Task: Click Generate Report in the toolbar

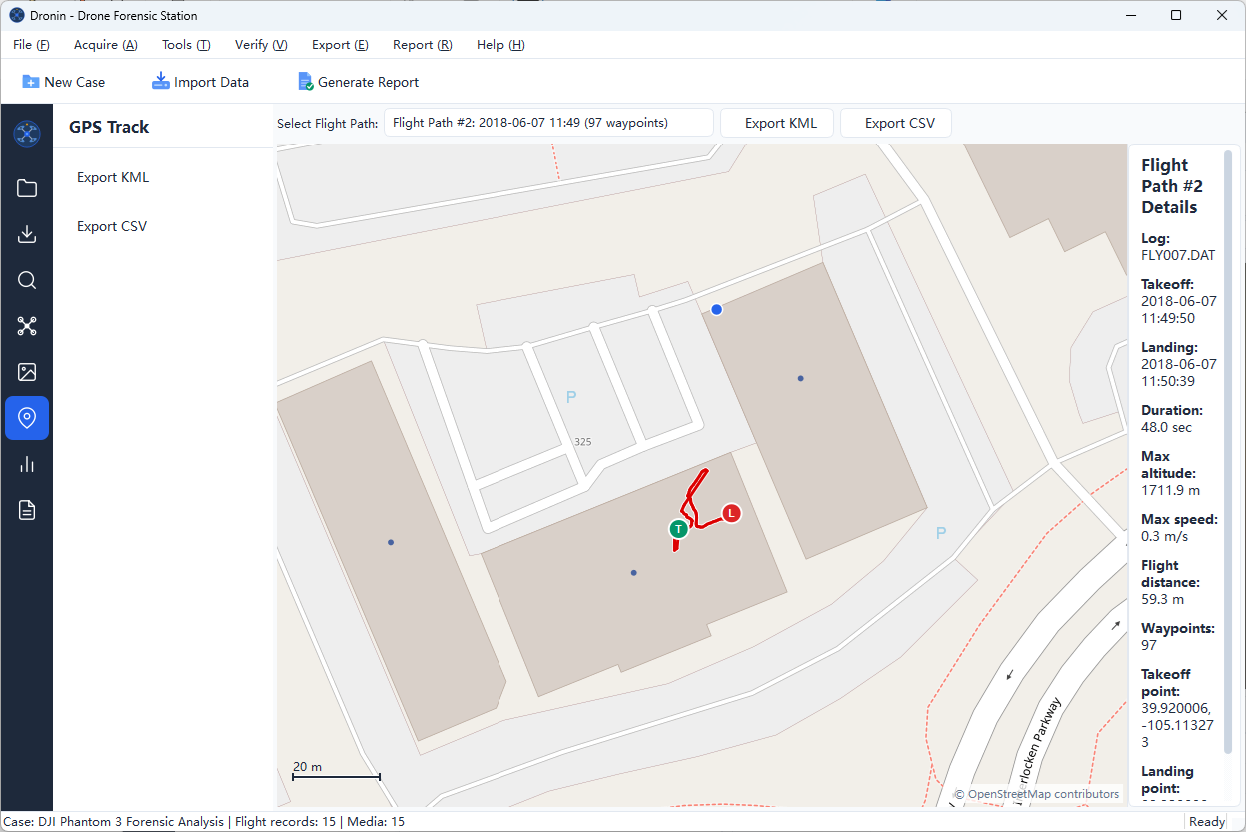Action: 358,82
